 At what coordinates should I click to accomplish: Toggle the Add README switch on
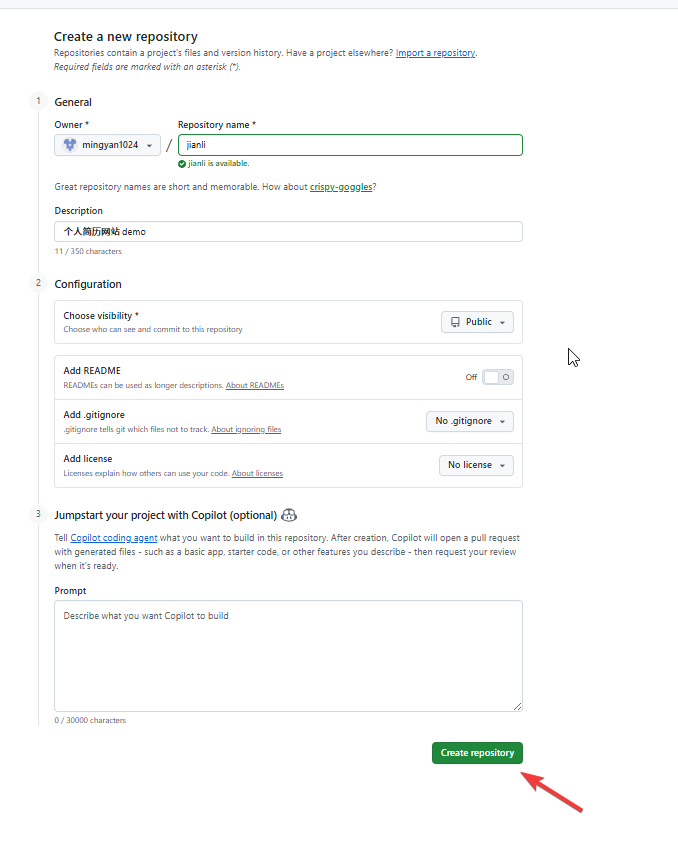tap(497, 377)
